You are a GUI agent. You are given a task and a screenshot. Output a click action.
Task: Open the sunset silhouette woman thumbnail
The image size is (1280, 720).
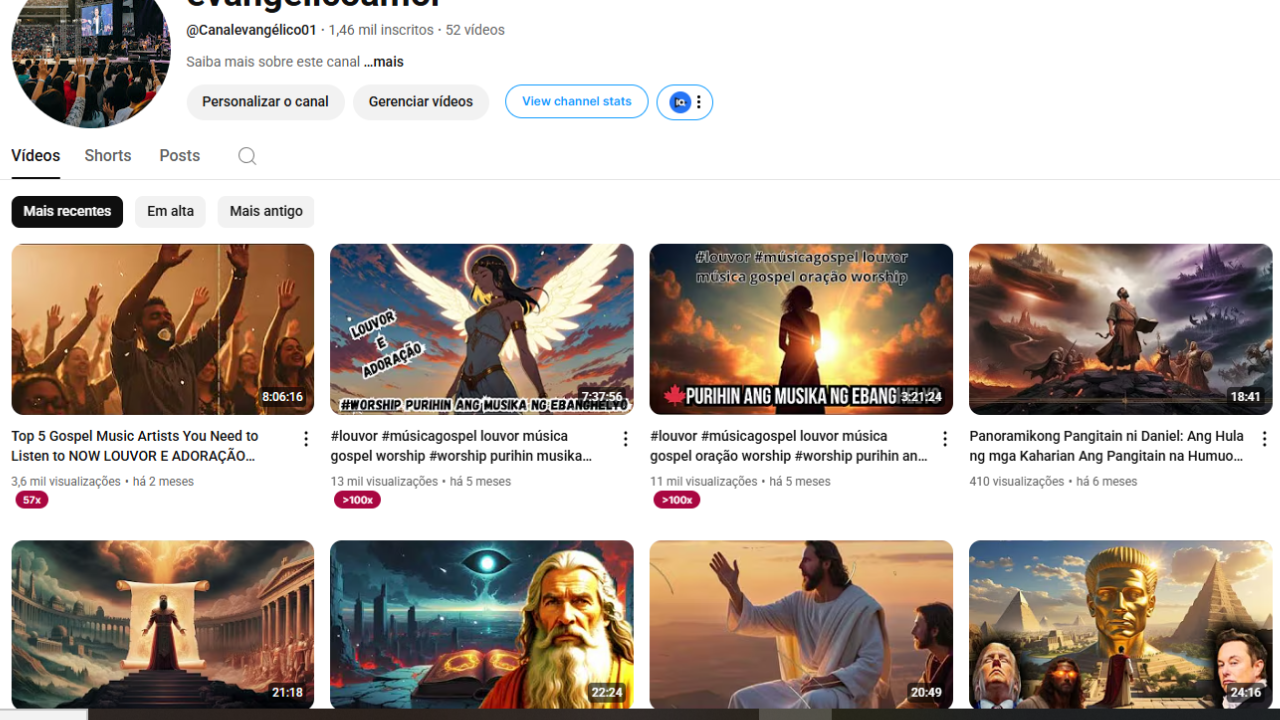point(801,329)
